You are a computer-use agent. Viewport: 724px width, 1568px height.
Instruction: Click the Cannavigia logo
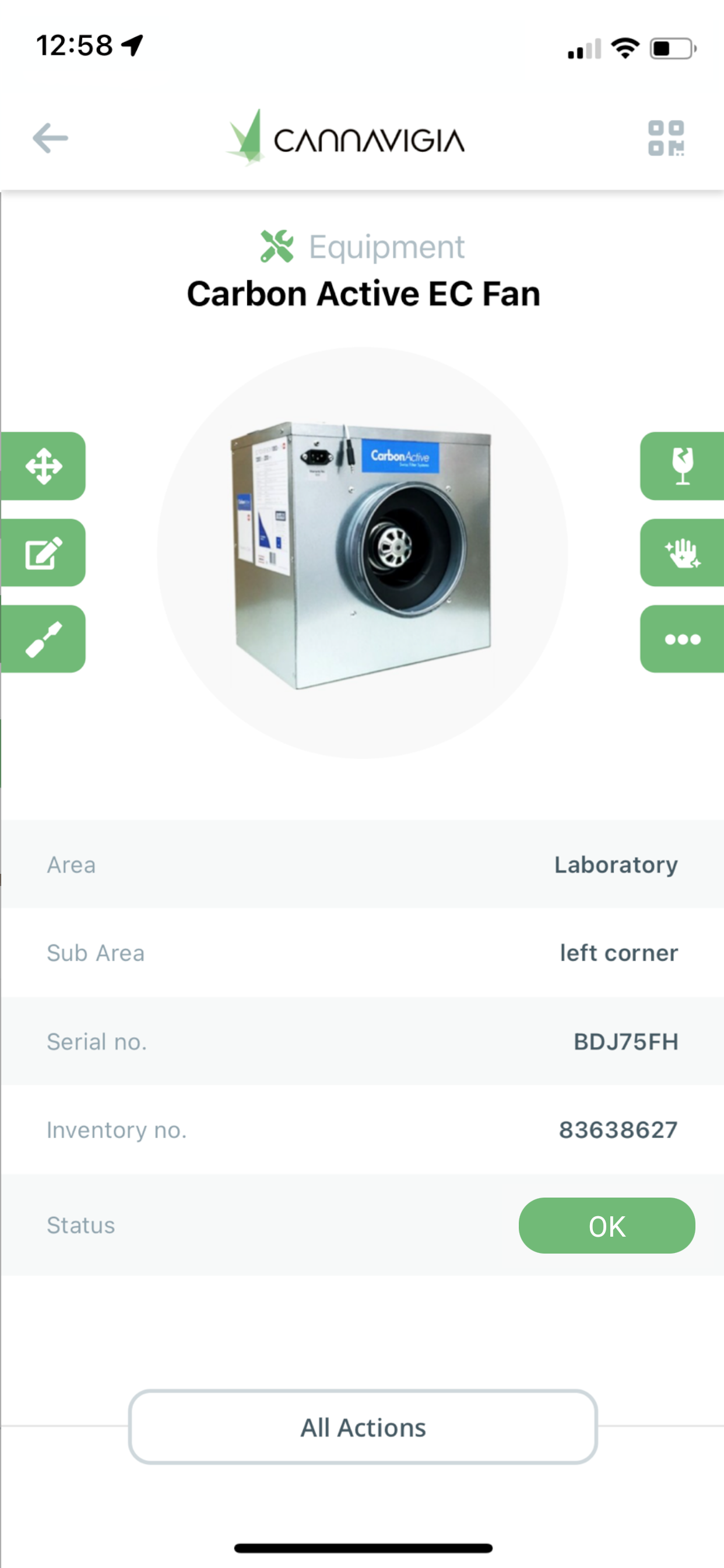(x=346, y=138)
